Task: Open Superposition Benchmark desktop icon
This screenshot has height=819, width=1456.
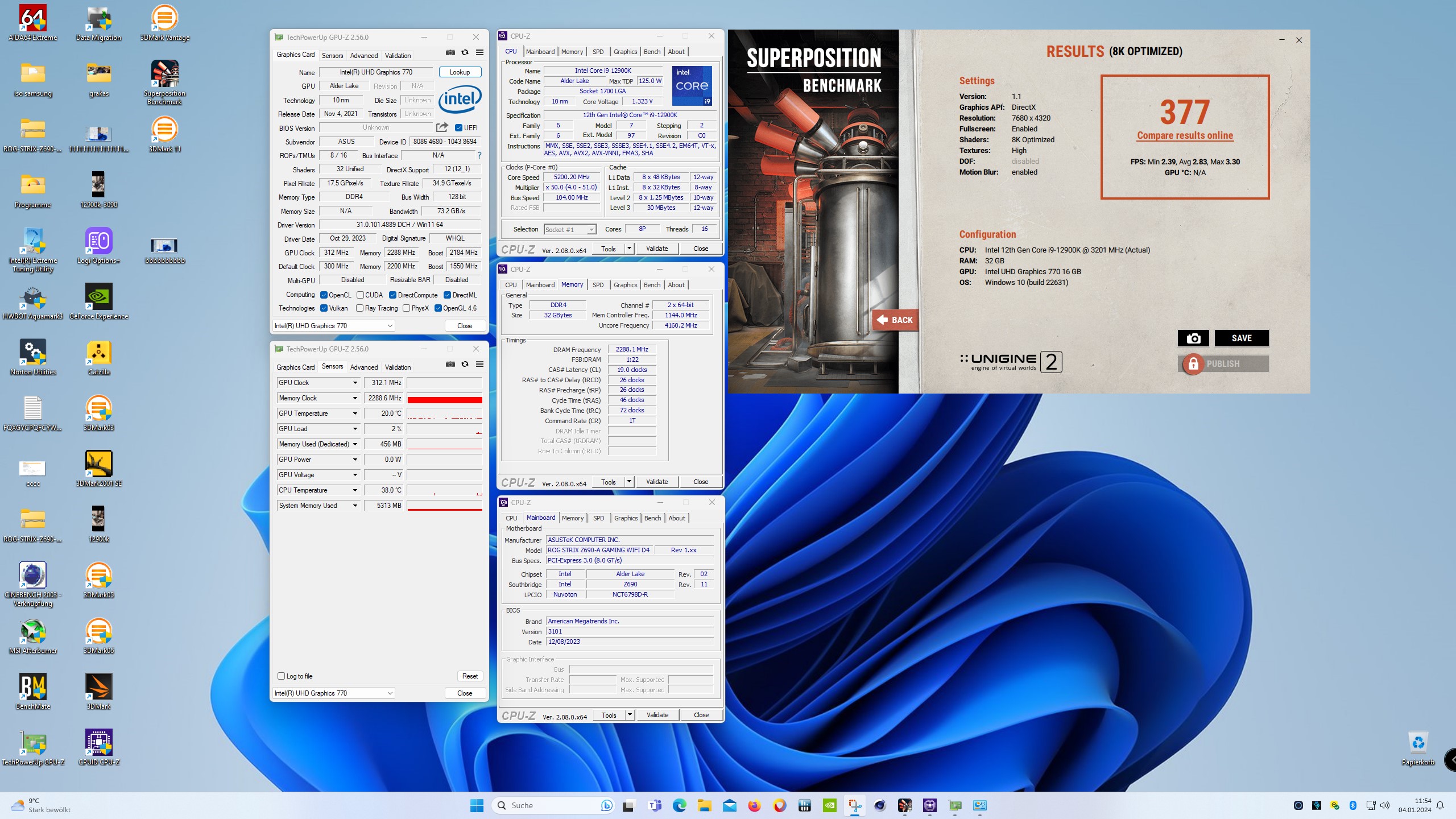Action: (x=165, y=83)
